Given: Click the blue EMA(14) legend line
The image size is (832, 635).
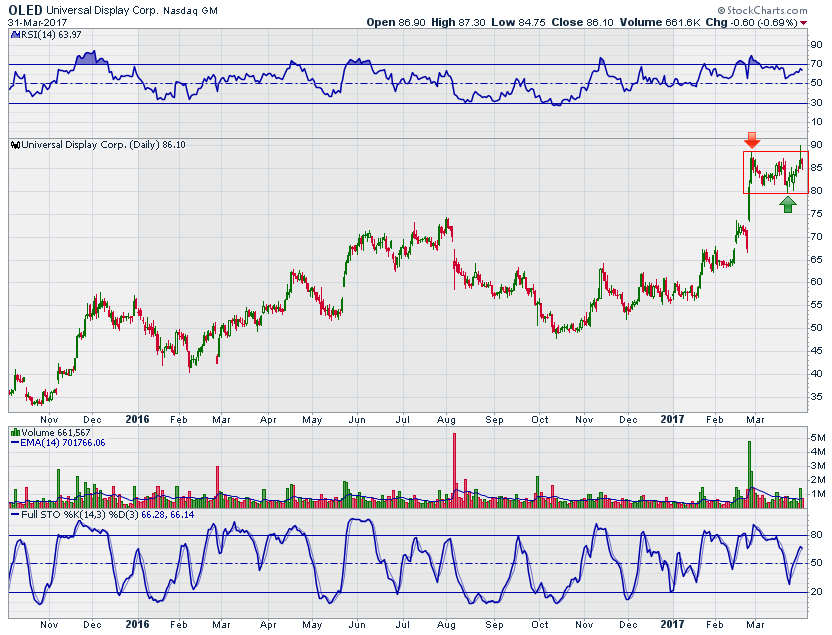Looking at the screenshot, I should point(14,441).
